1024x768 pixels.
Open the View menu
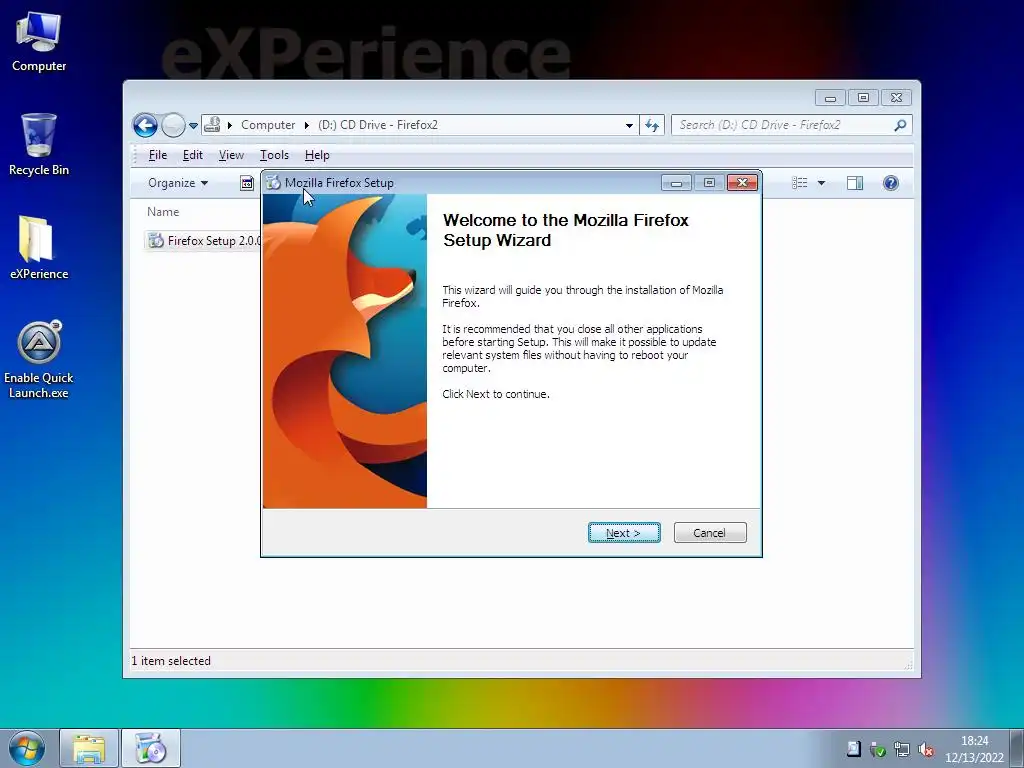tap(231, 155)
